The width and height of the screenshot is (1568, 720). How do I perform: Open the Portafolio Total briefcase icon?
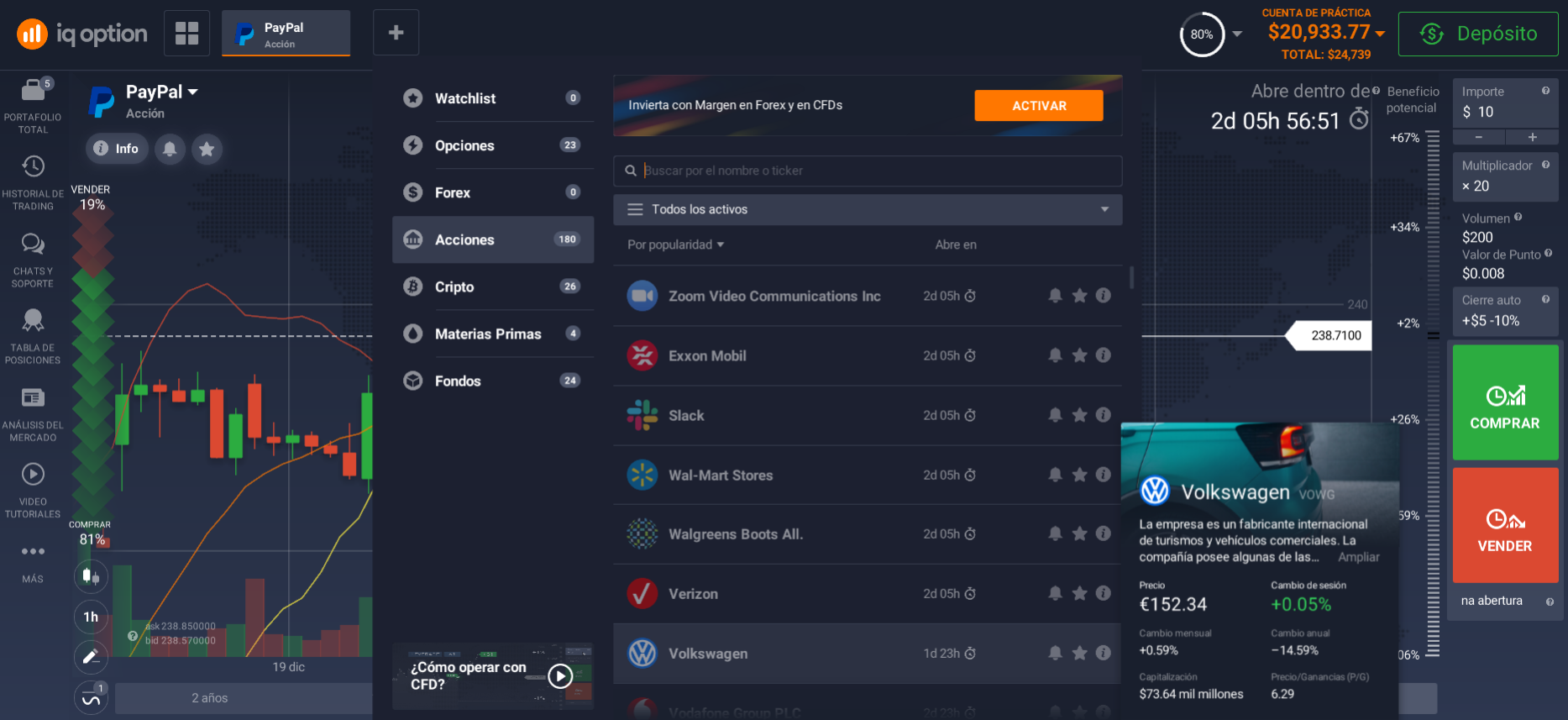(34, 90)
